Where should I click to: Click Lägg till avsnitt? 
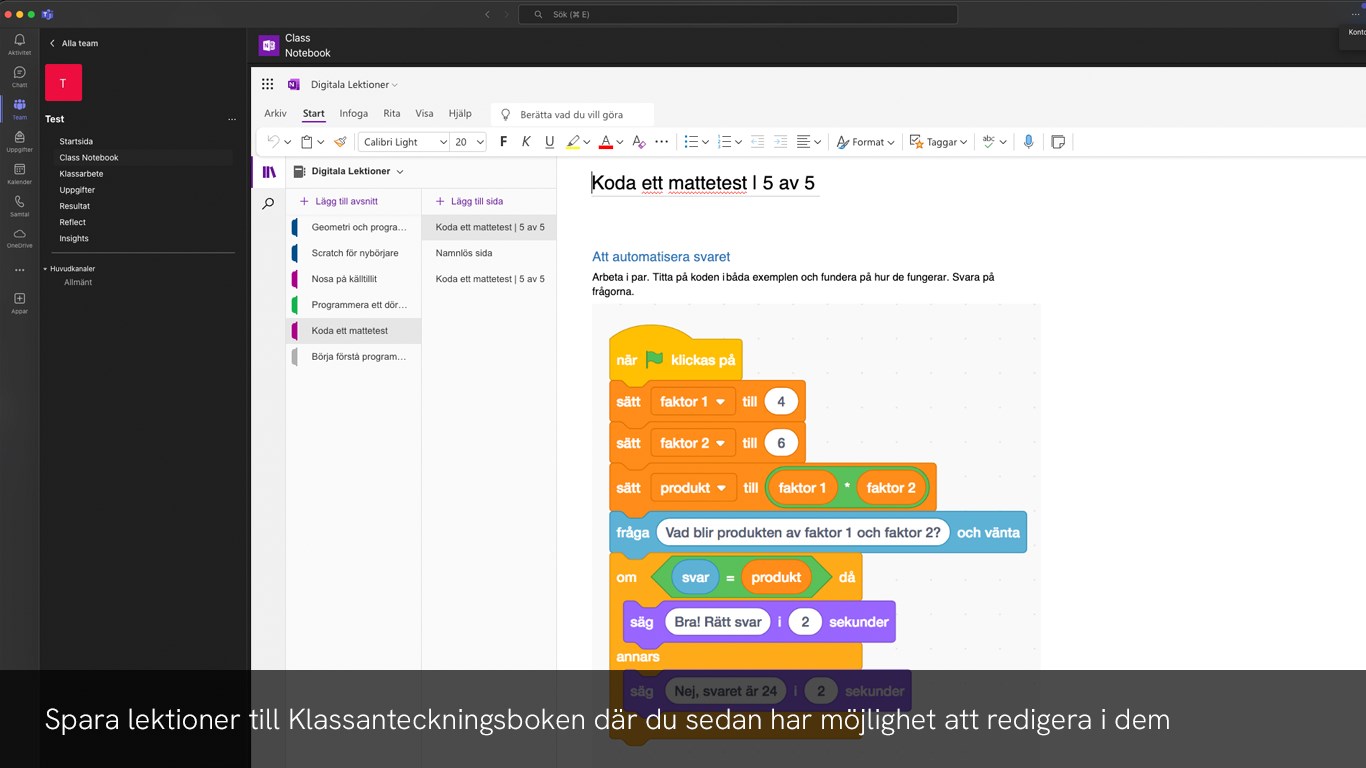pos(339,201)
